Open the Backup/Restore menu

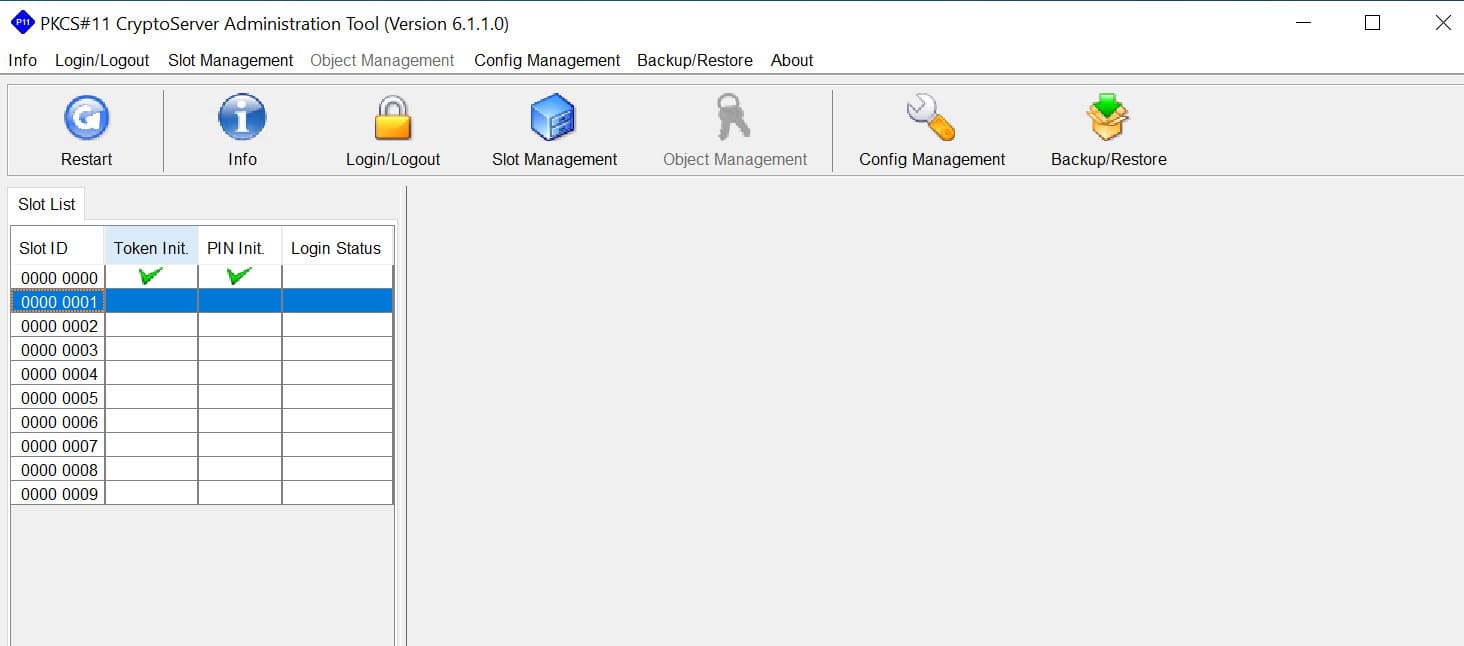click(x=695, y=60)
